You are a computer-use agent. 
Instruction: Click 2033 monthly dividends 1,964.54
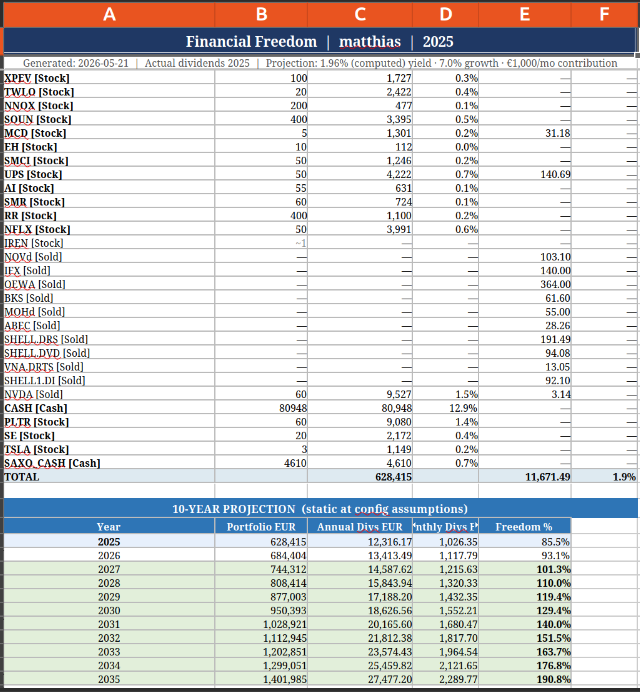pos(445,651)
